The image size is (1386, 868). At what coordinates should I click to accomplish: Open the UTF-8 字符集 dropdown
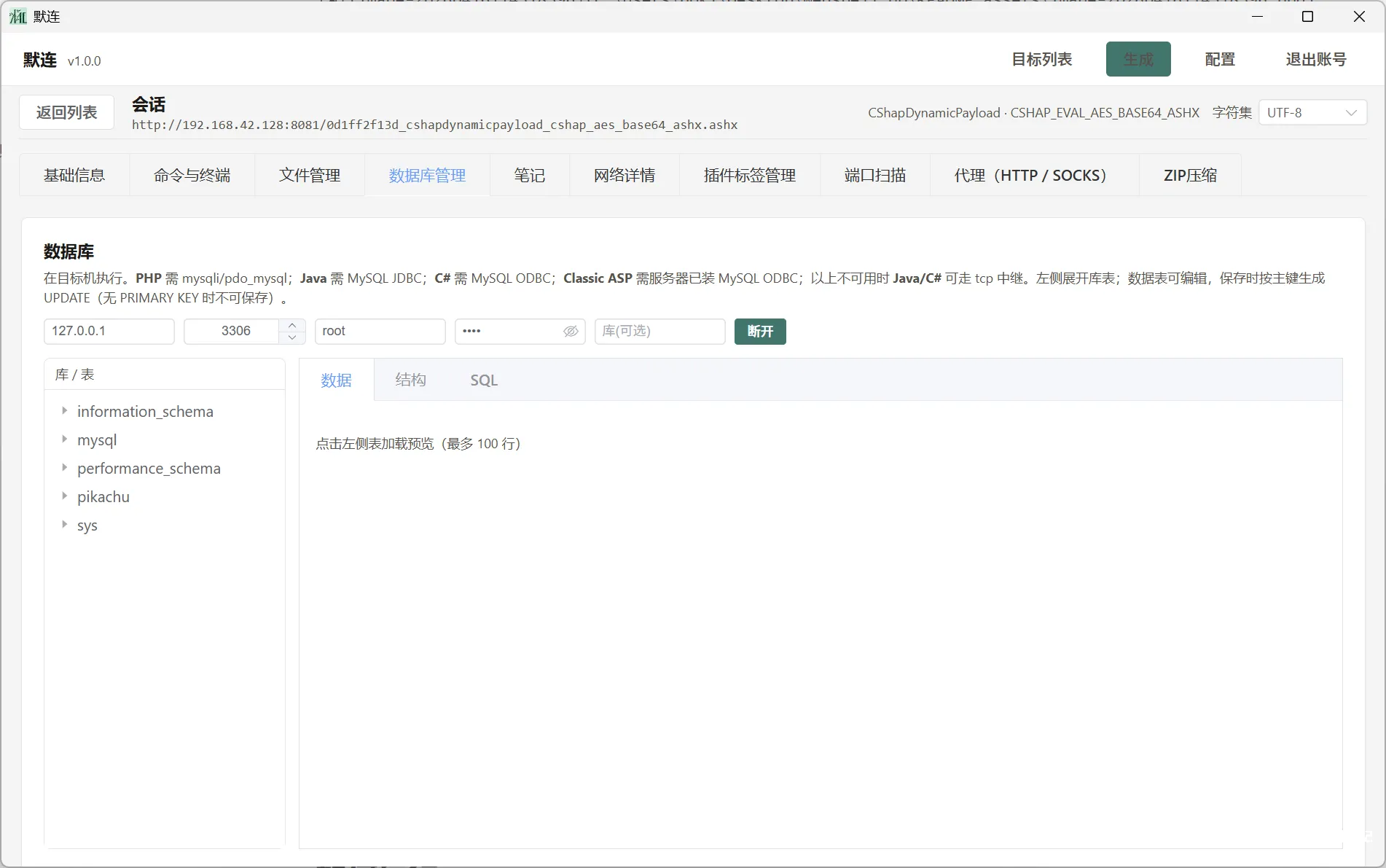coord(1312,112)
